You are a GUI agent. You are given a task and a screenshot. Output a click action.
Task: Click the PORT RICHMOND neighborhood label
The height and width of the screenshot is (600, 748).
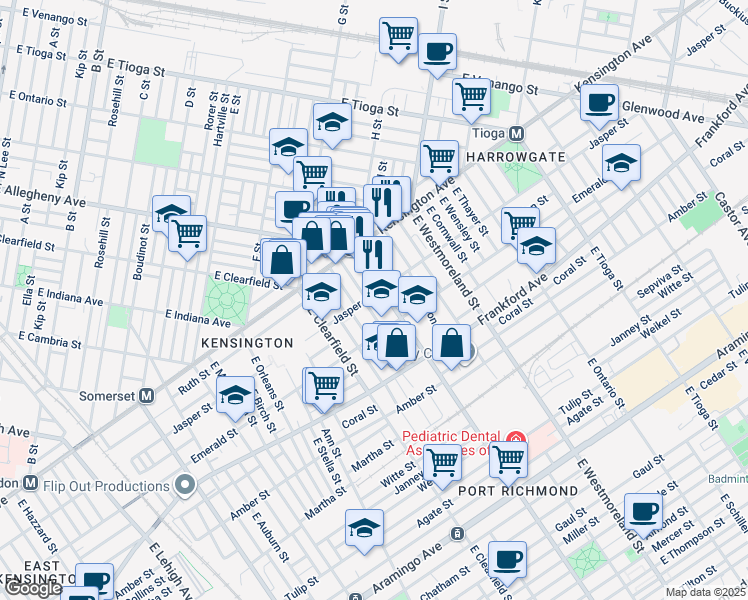518,491
